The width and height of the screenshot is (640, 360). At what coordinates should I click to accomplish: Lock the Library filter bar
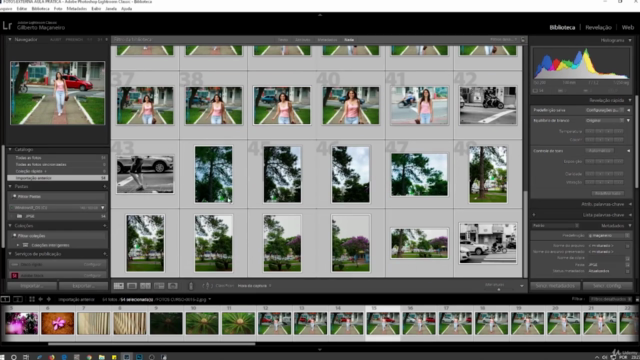[x=523, y=40]
